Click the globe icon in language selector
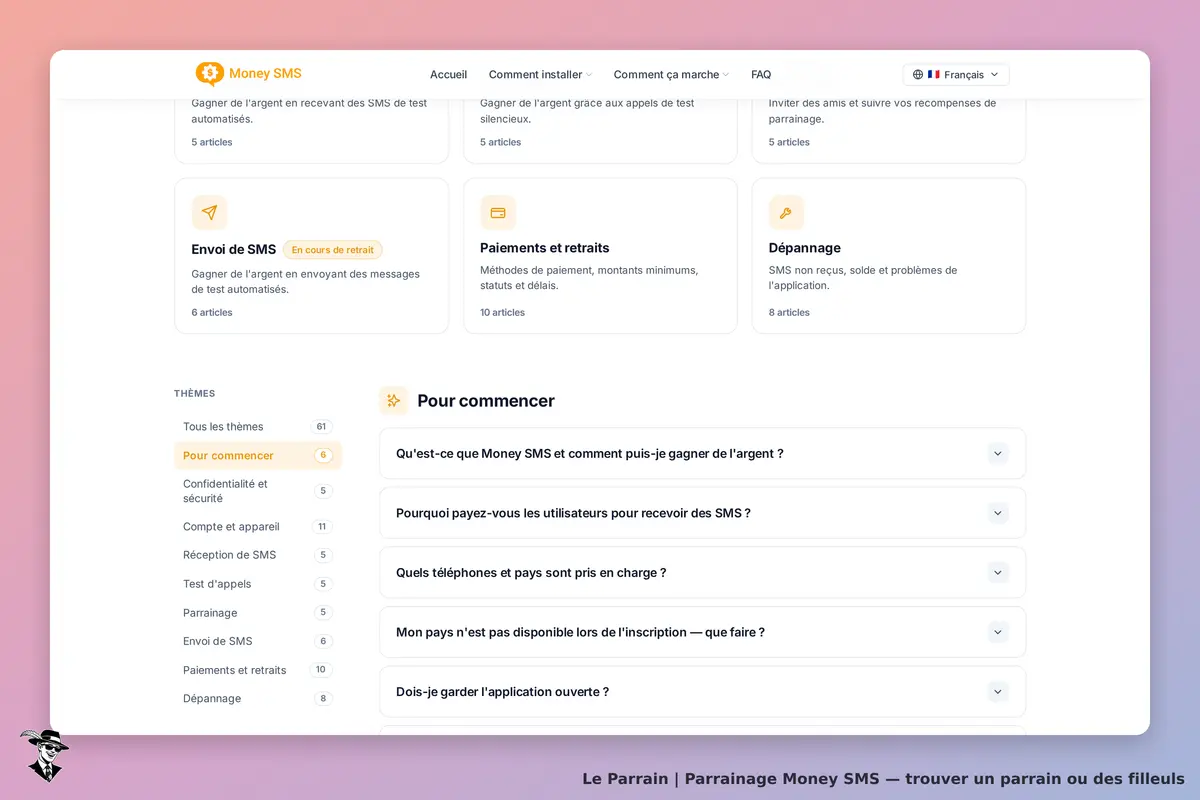1200x800 pixels. [x=918, y=75]
